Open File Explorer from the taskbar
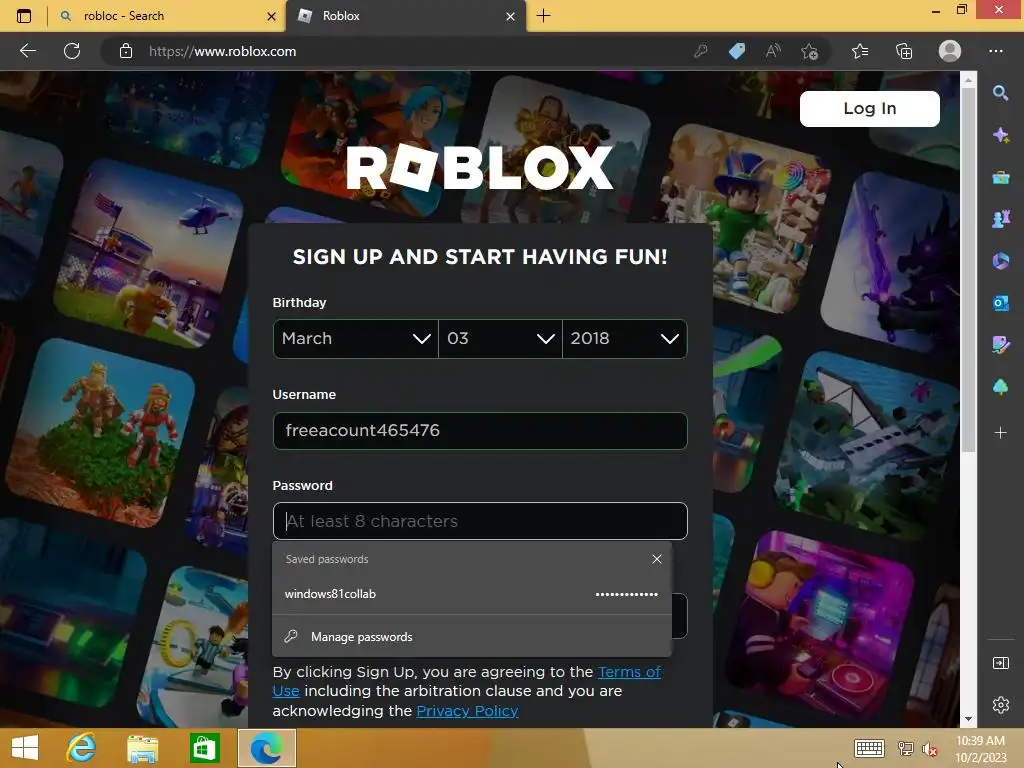Image resolution: width=1024 pixels, height=768 pixels. [x=142, y=748]
